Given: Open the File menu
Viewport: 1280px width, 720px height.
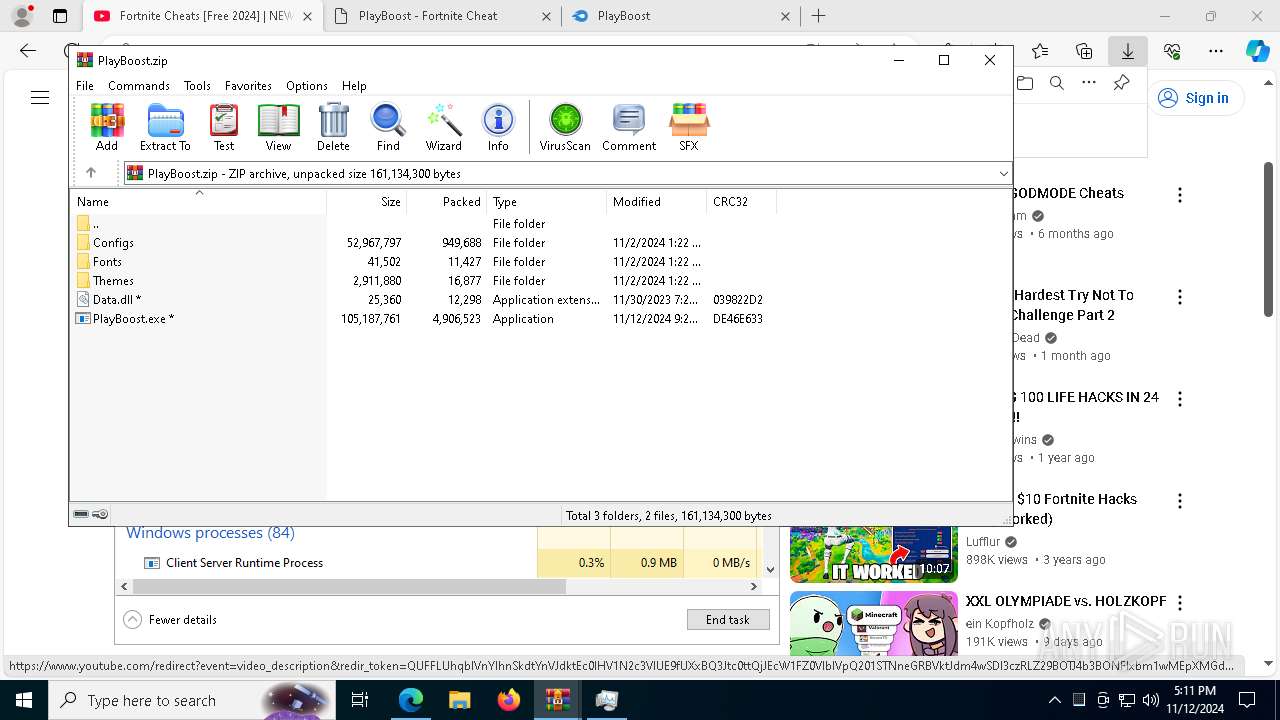Looking at the screenshot, I should coord(85,86).
